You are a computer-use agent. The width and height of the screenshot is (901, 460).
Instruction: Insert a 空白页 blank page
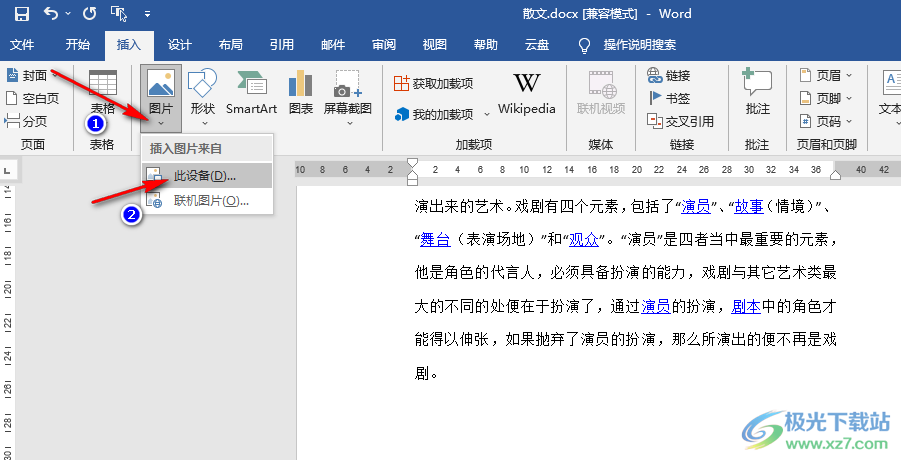[32, 98]
